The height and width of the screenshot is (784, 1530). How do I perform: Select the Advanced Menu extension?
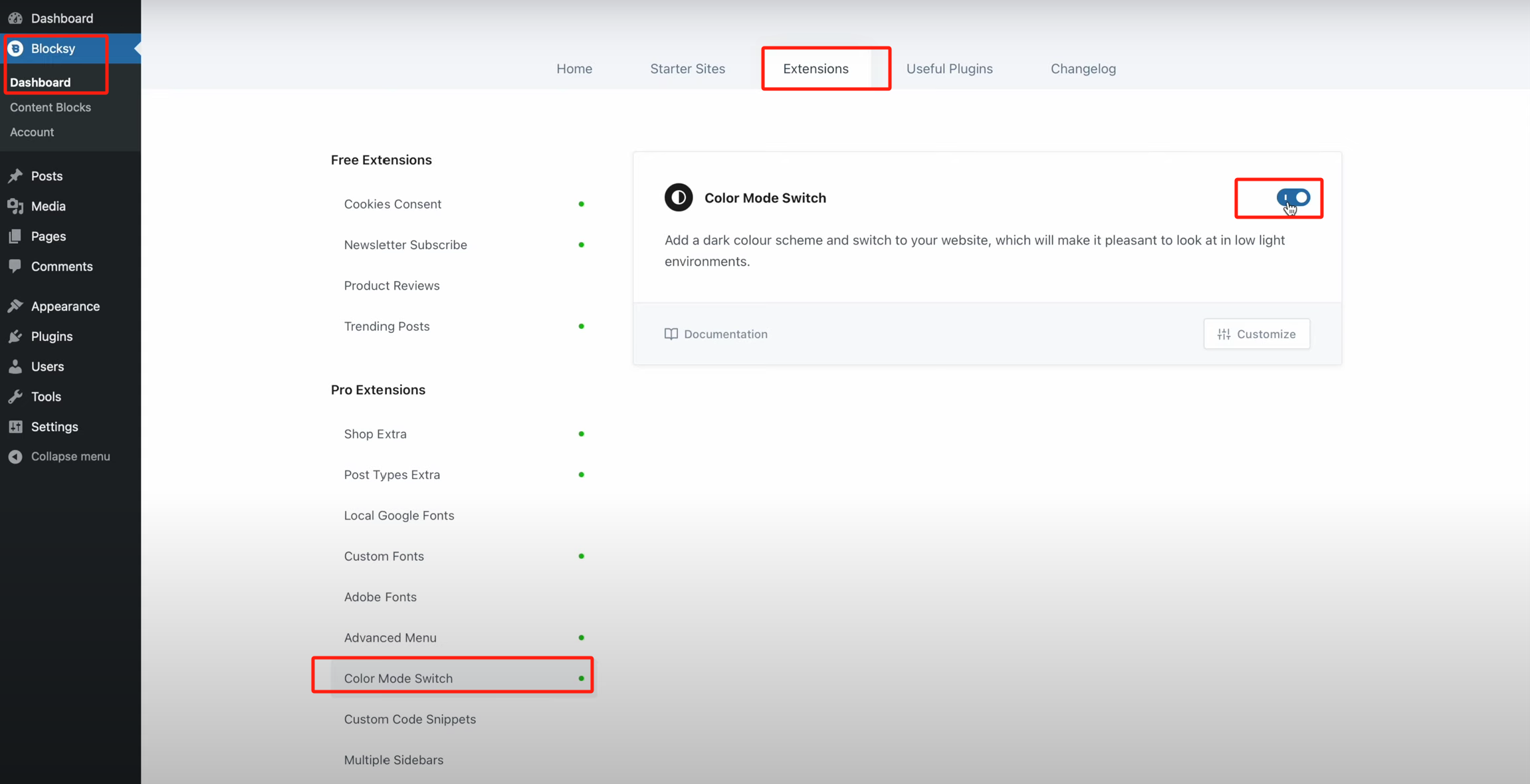(x=390, y=638)
